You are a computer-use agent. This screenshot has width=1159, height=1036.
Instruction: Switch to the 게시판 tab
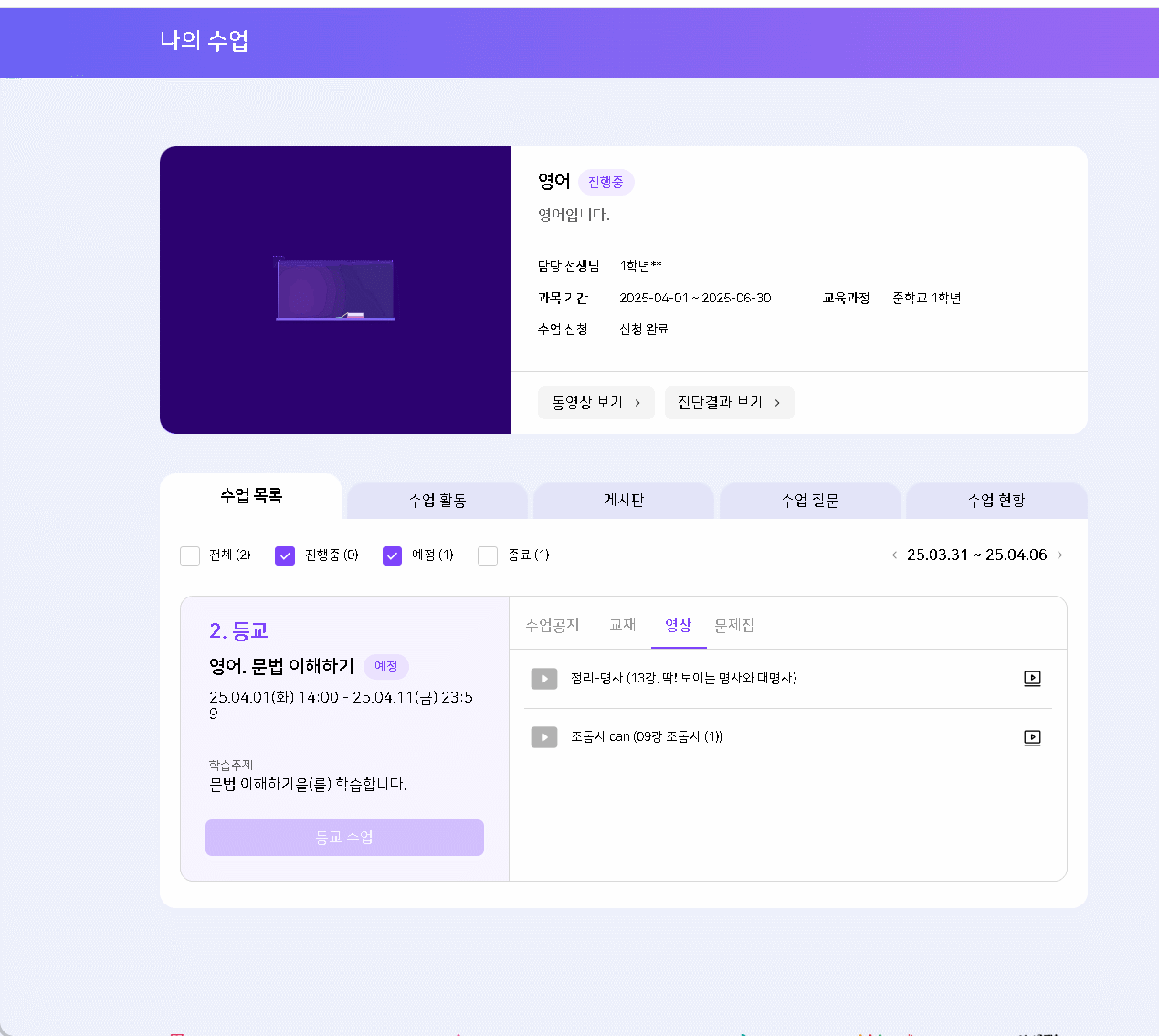coord(624,501)
